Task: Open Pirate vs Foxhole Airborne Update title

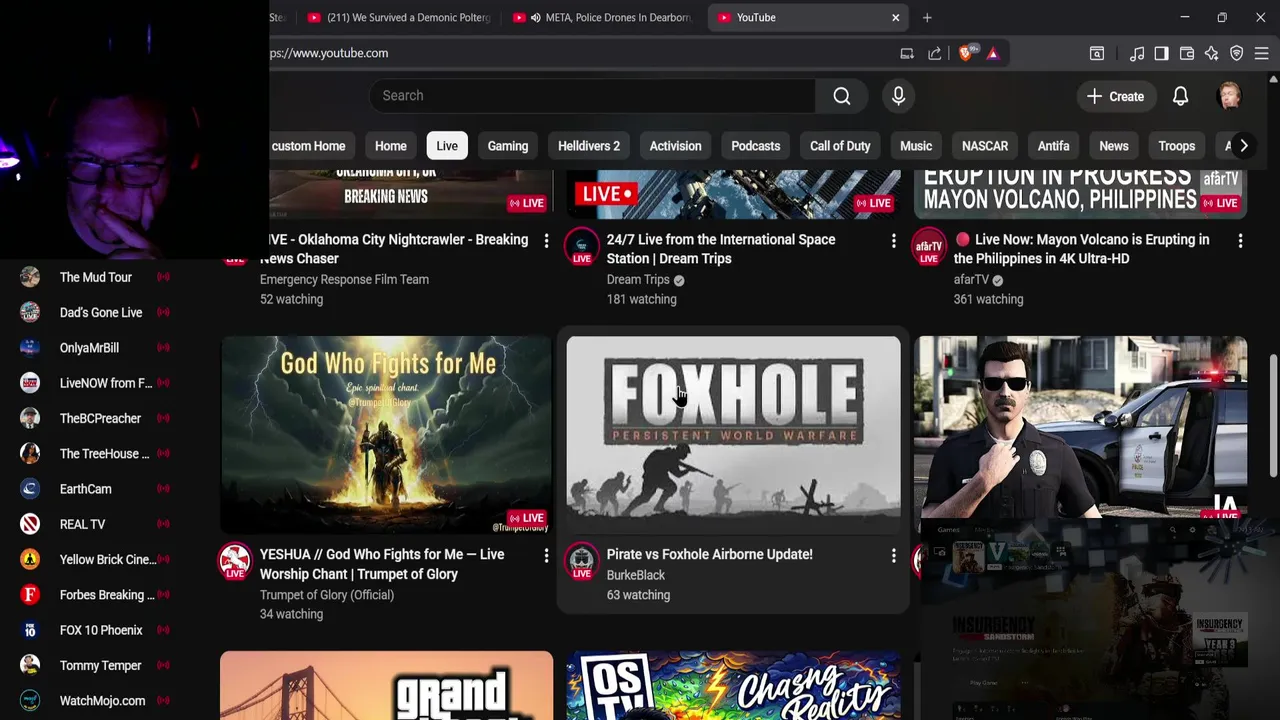Action: click(709, 554)
